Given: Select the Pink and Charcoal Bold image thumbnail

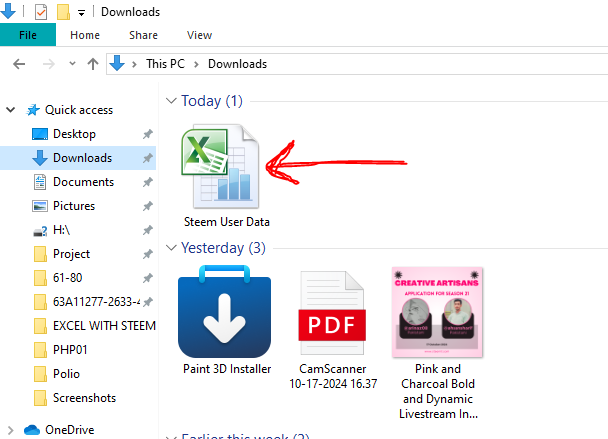Looking at the screenshot, I should [x=437, y=312].
